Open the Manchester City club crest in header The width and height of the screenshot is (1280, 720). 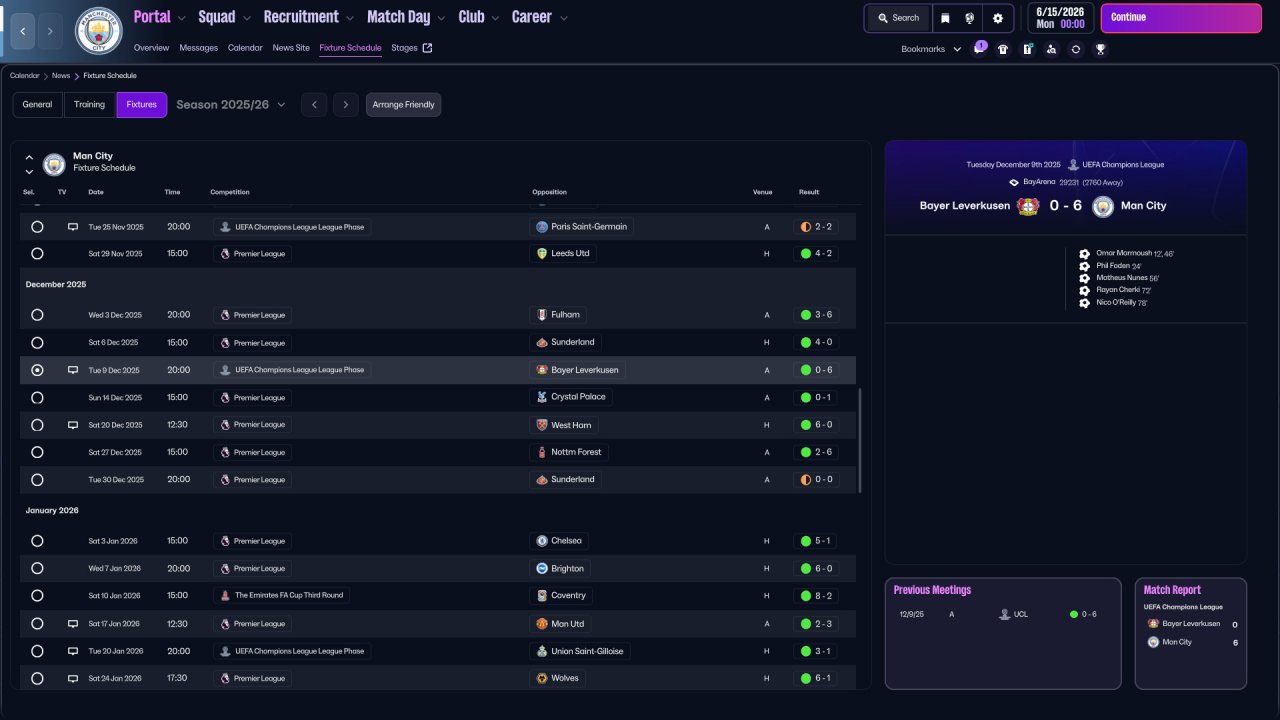99,31
